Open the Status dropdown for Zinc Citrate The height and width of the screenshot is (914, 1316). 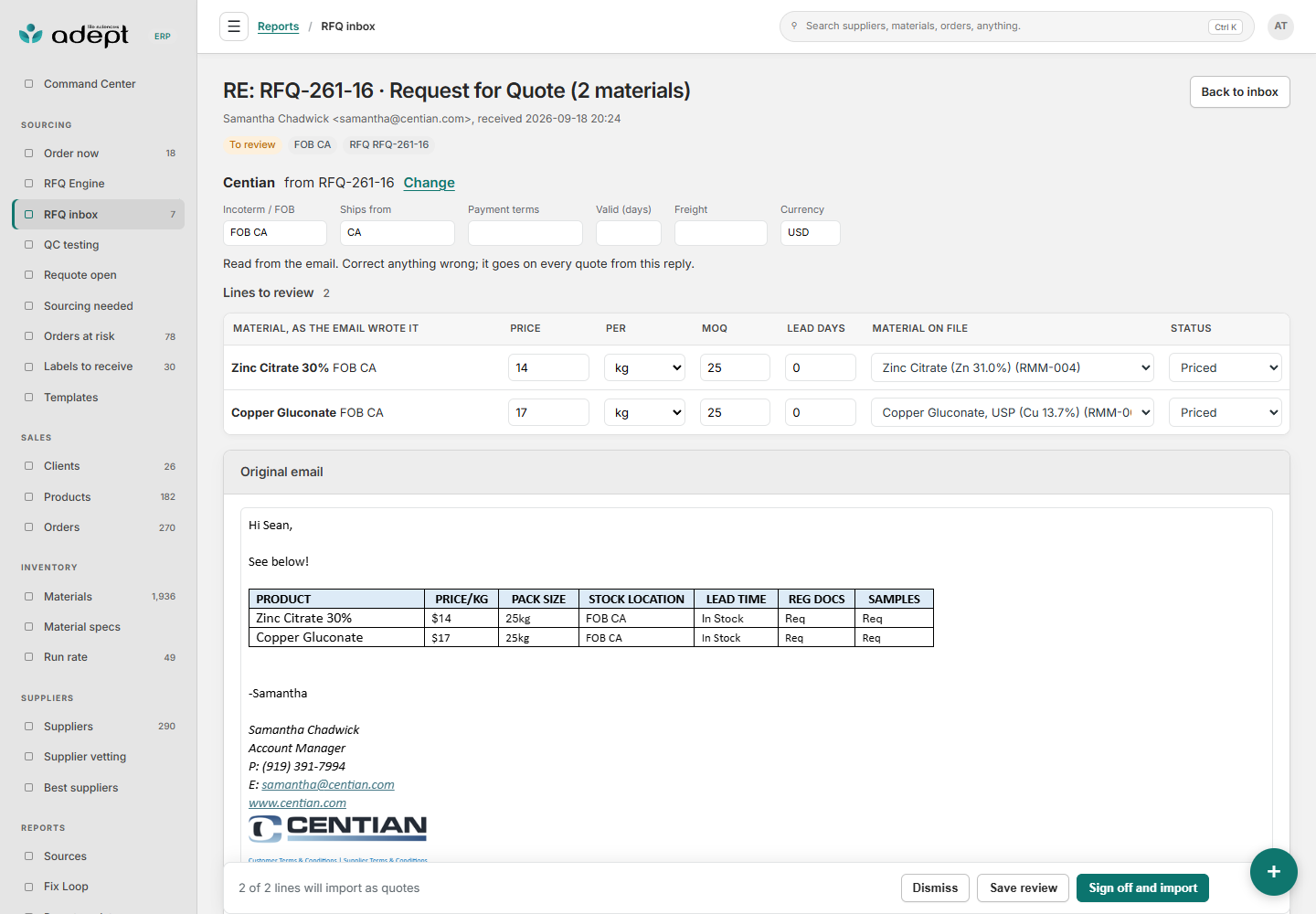click(1225, 367)
